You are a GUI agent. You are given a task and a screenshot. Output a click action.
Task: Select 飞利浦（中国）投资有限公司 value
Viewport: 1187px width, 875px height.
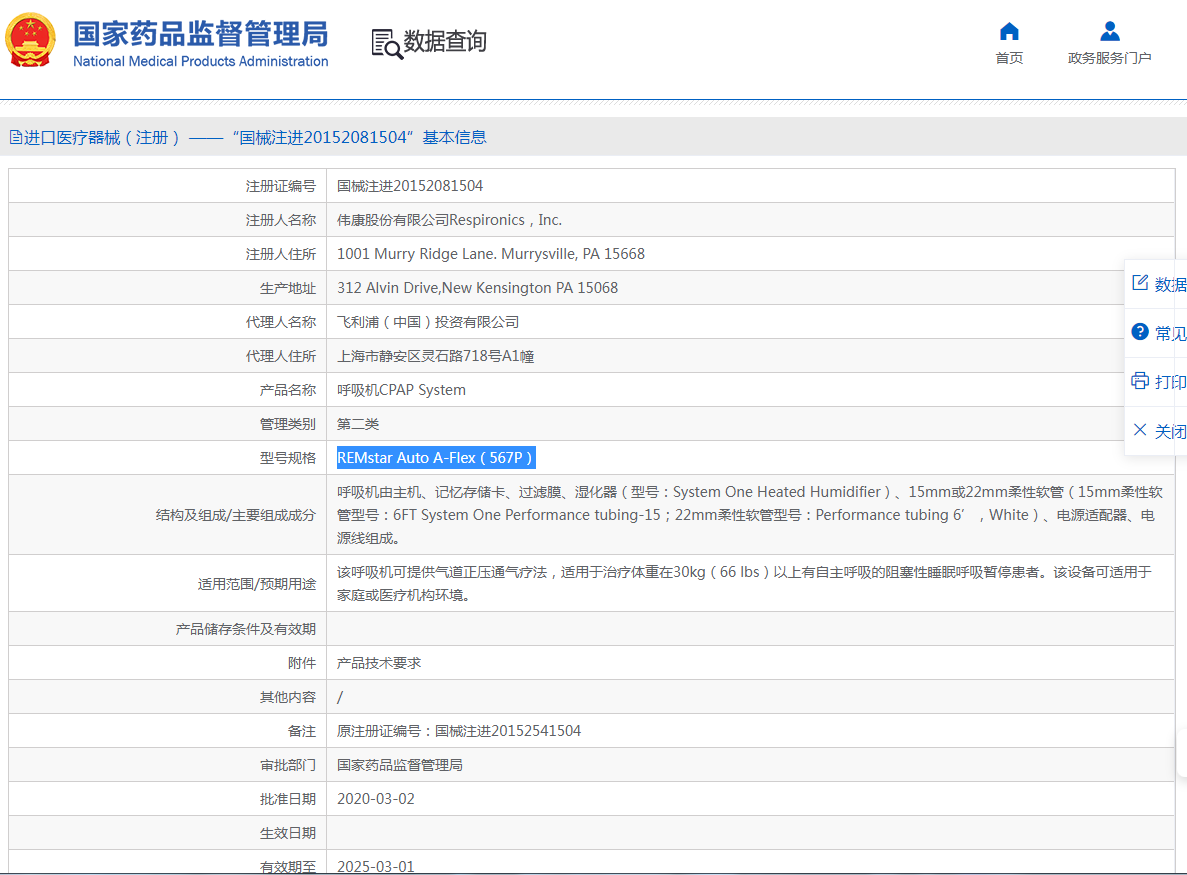[x=428, y=322]
